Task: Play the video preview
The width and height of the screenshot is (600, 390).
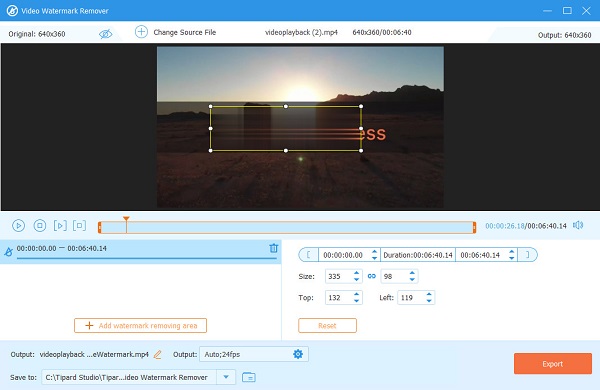Action: pyautogui.click(x=18, y=225)
